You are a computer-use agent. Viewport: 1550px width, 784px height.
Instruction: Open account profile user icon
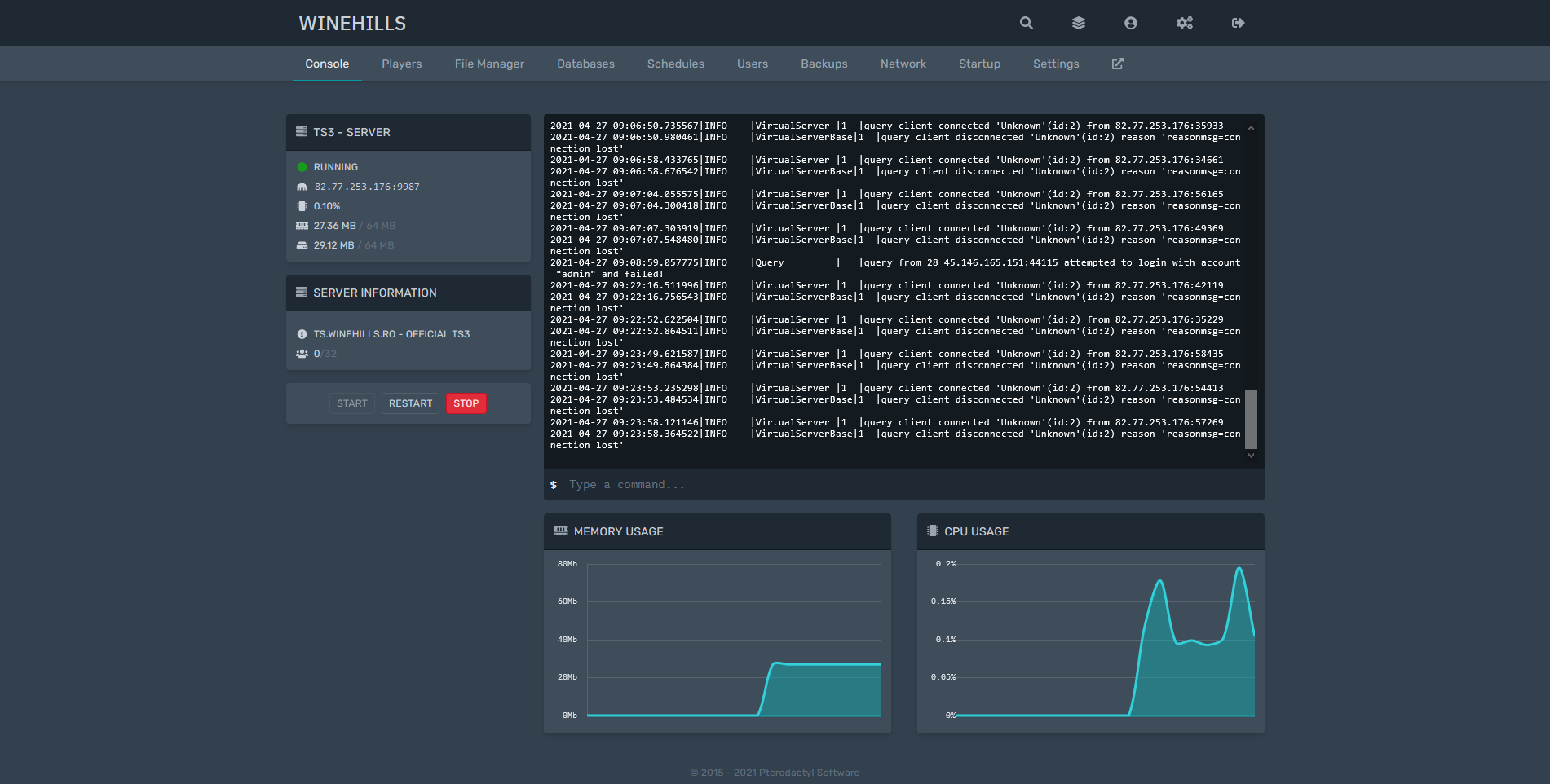pyautogui.click(x=1130, y=23)
